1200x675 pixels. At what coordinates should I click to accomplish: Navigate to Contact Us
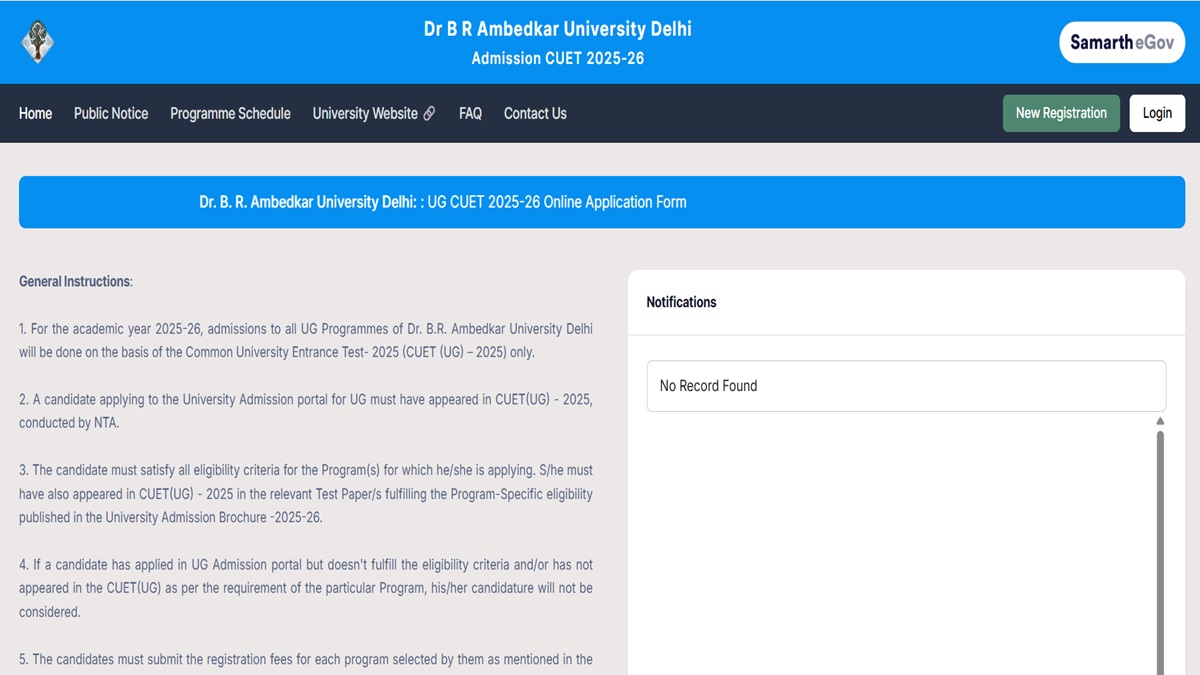click(x=535, y=114)
